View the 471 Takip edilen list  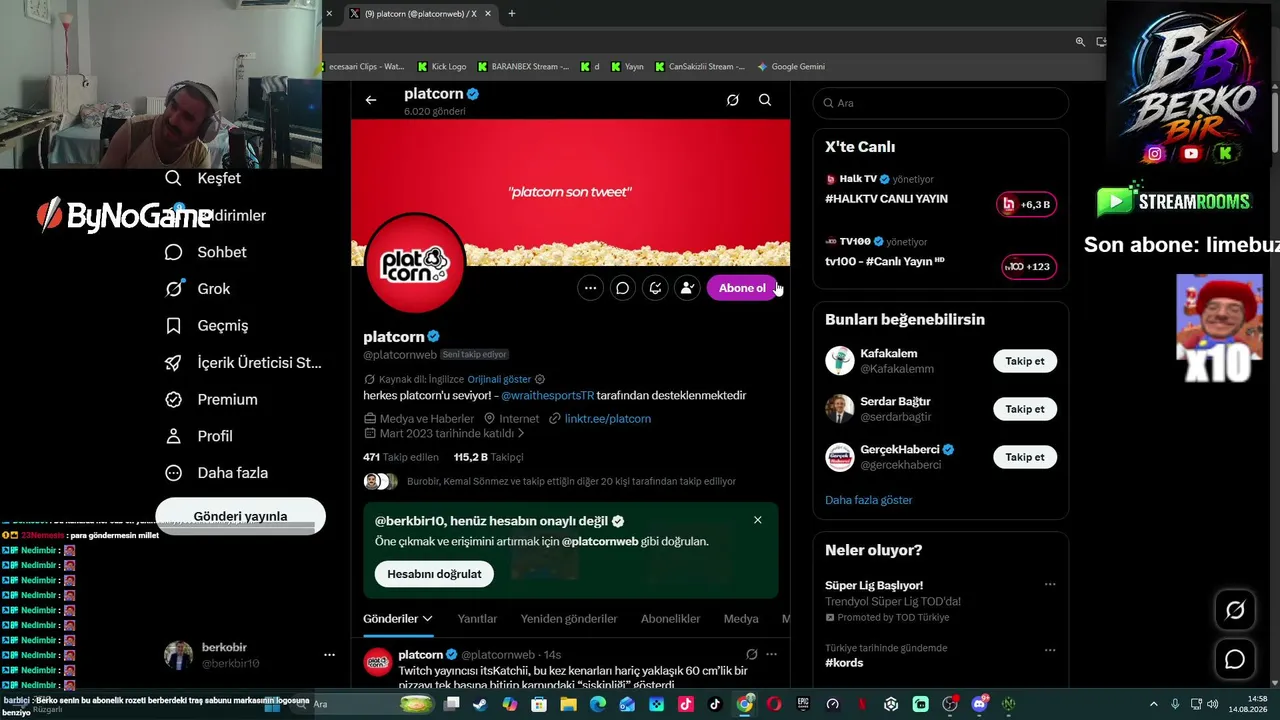(x=401, y=457)
